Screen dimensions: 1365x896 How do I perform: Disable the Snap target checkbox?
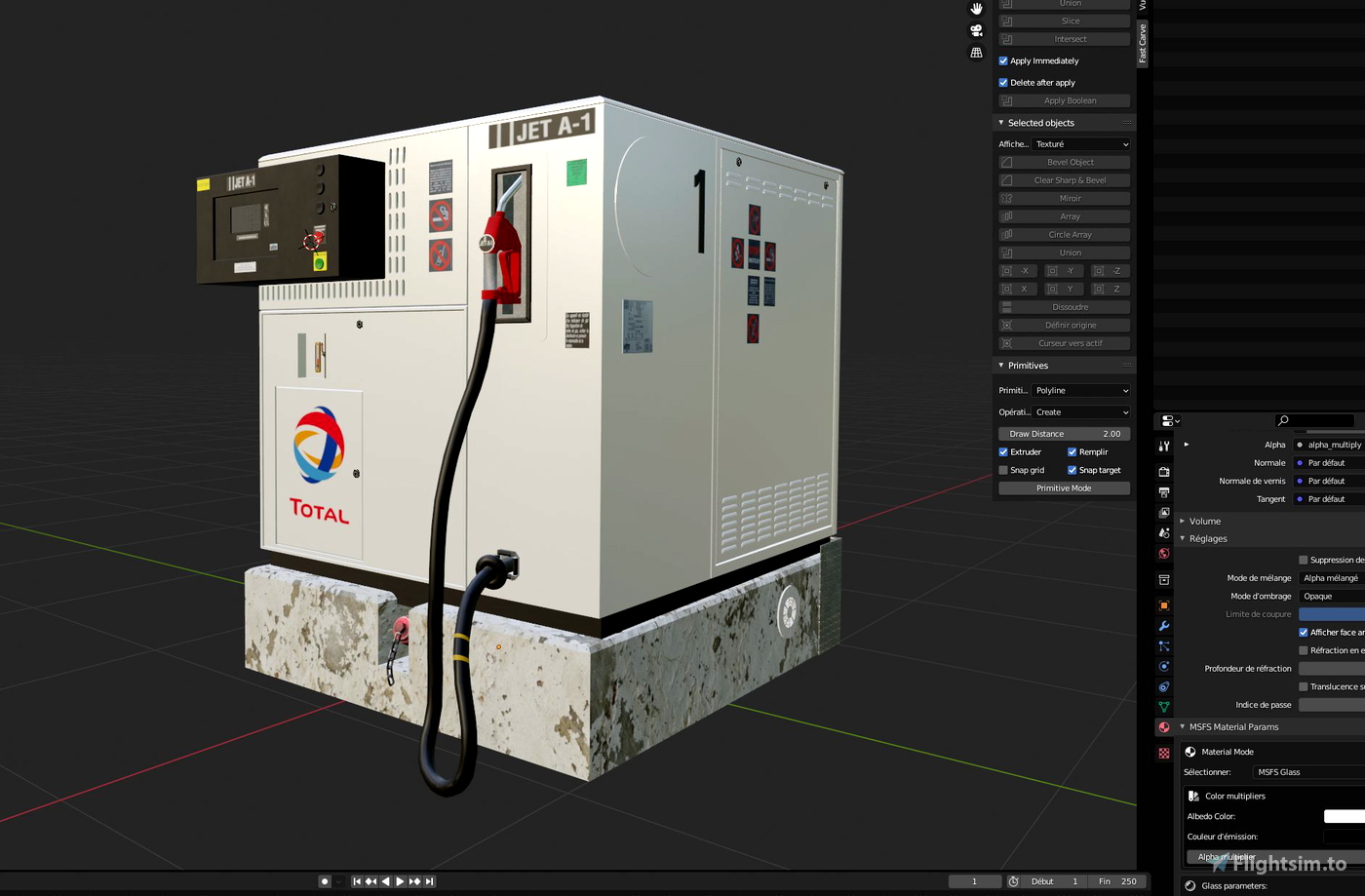click(x=1072, y=470)
